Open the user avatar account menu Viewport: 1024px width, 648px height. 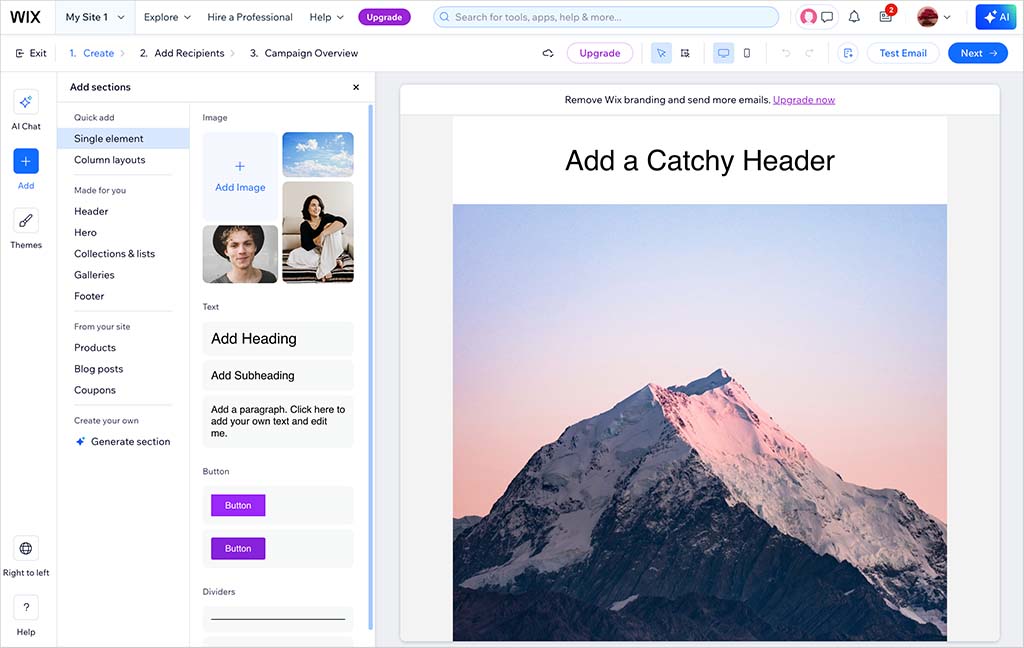point(933,17)
